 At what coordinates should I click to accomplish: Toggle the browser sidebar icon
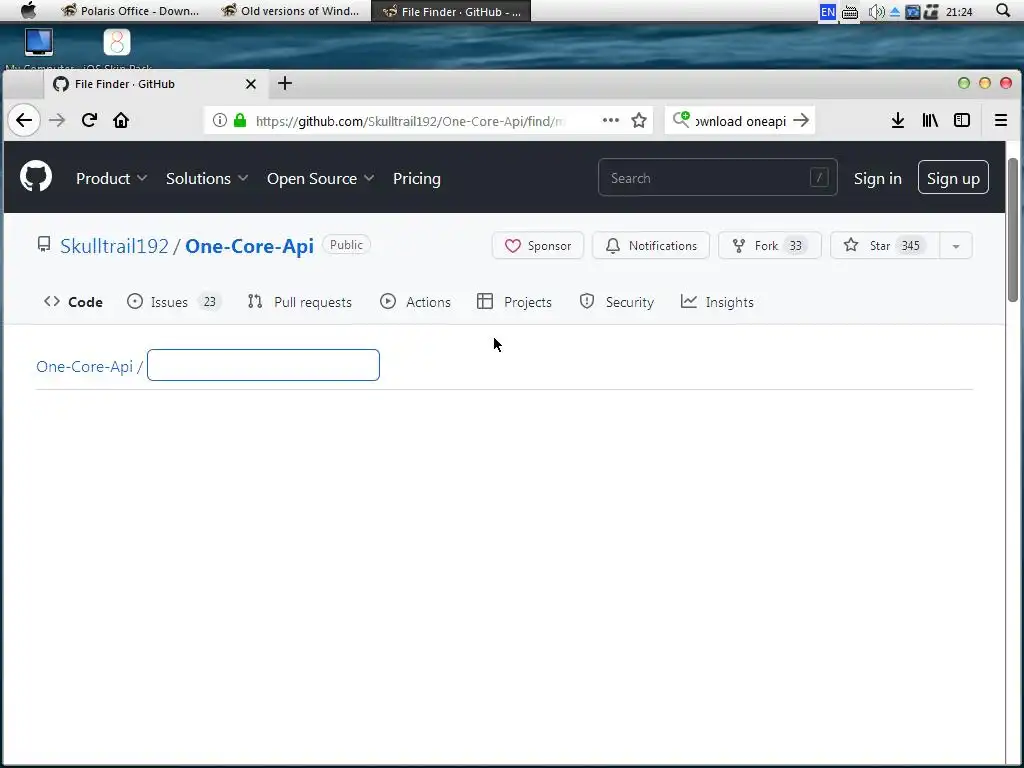(962, 120)
